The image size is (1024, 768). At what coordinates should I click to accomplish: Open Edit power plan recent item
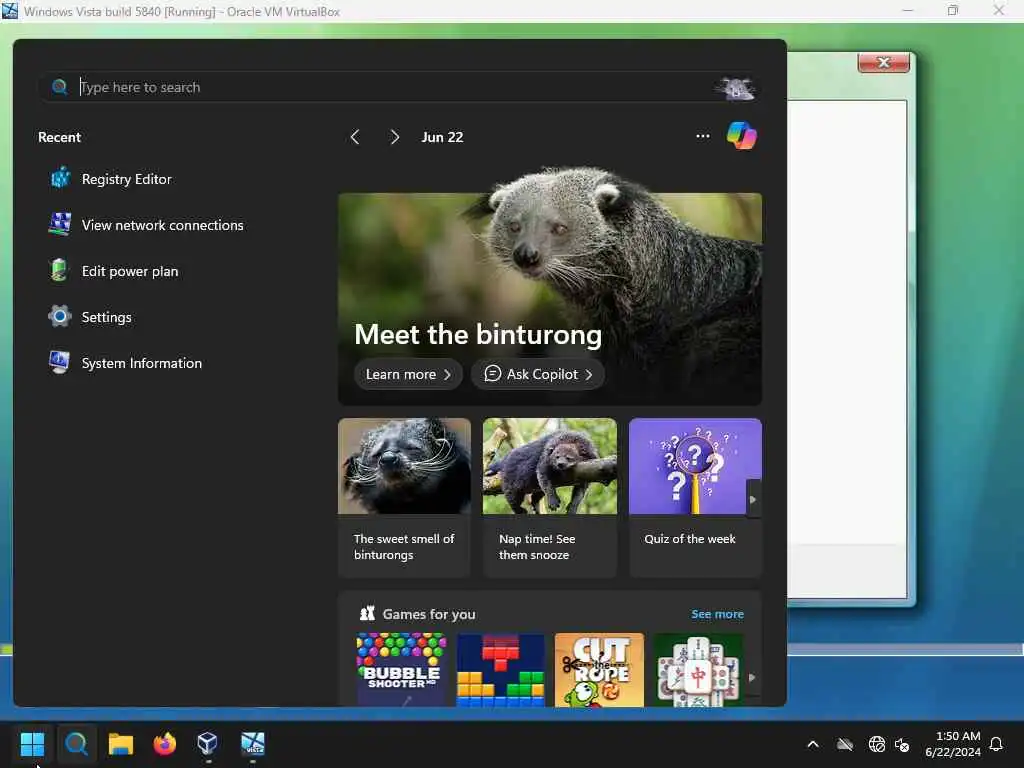click(x=114, y=271)
